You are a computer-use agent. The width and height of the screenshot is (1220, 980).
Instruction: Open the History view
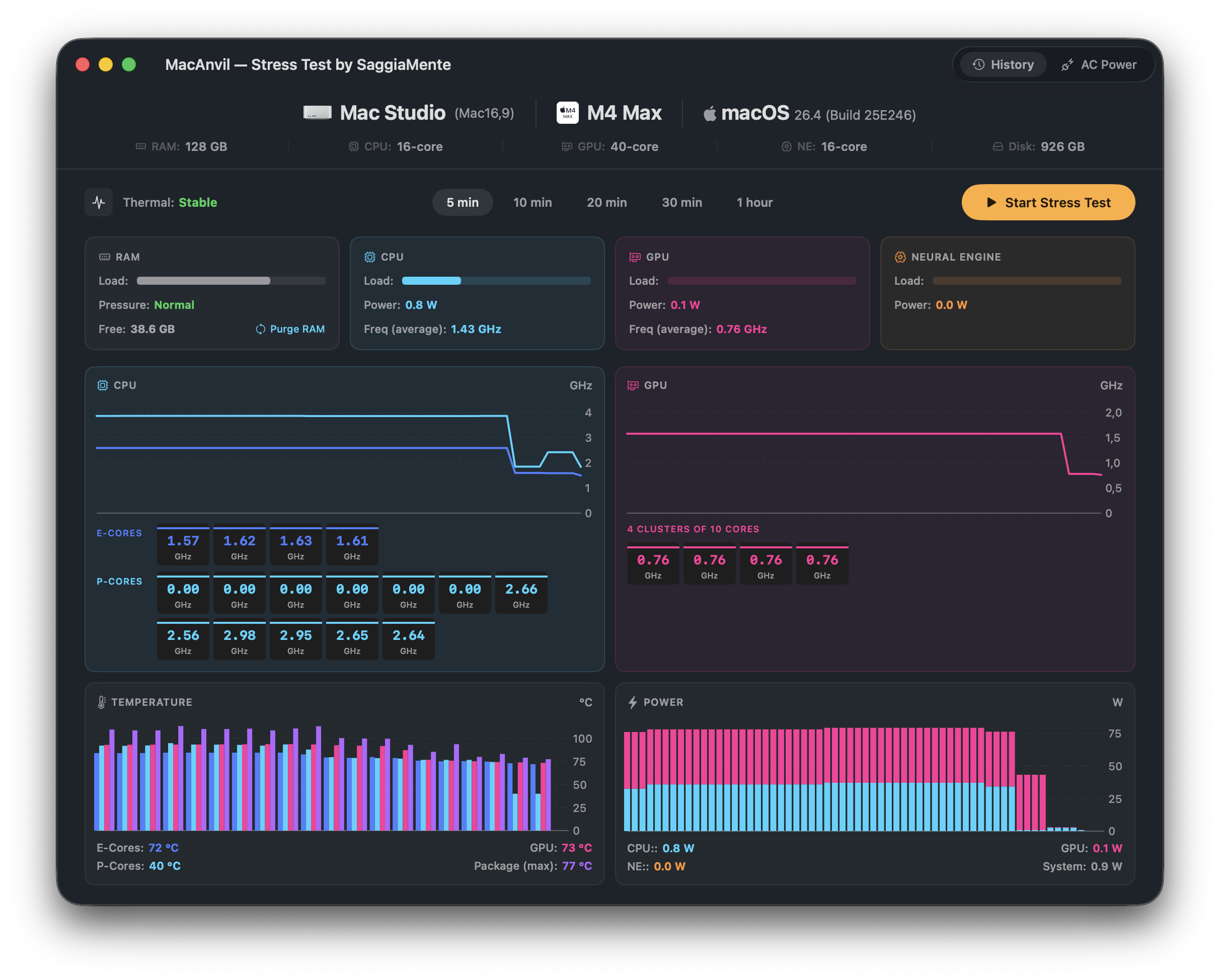1003,64
